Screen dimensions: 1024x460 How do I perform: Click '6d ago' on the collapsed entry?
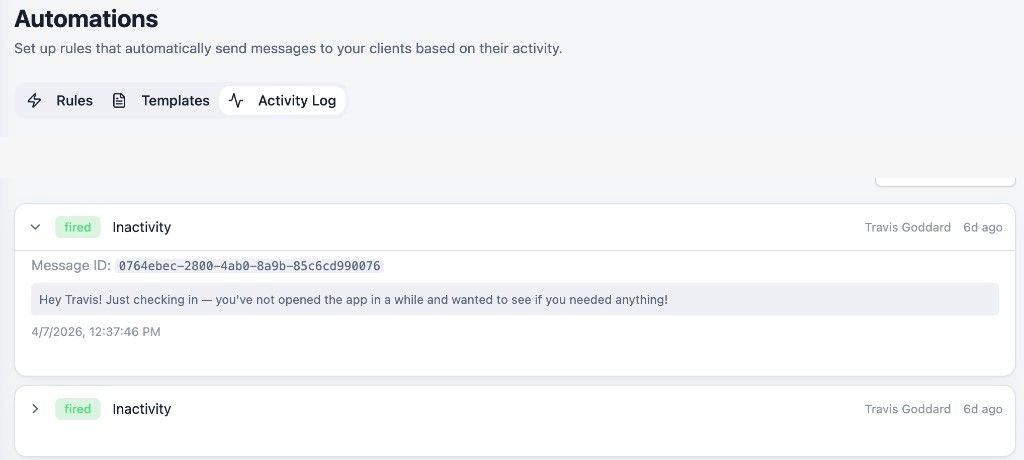click(x=982, y=409)
